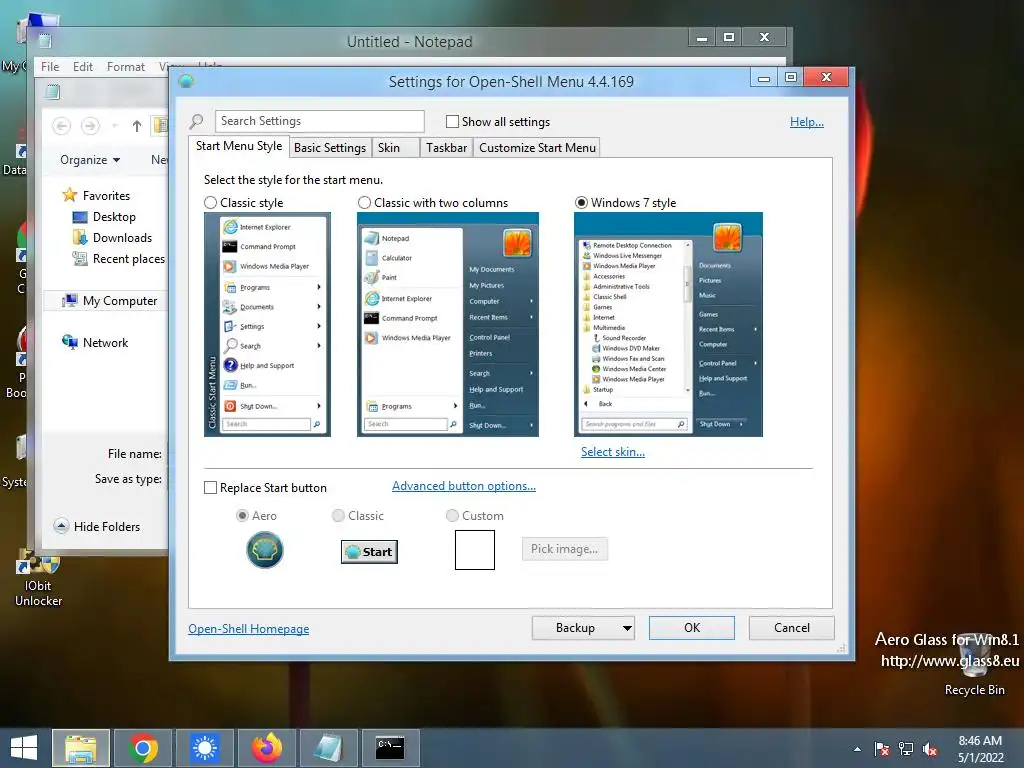Screen dimensions: 1024x768
Task: Open the Format menu in Notepad
Action: click(126, 67)
